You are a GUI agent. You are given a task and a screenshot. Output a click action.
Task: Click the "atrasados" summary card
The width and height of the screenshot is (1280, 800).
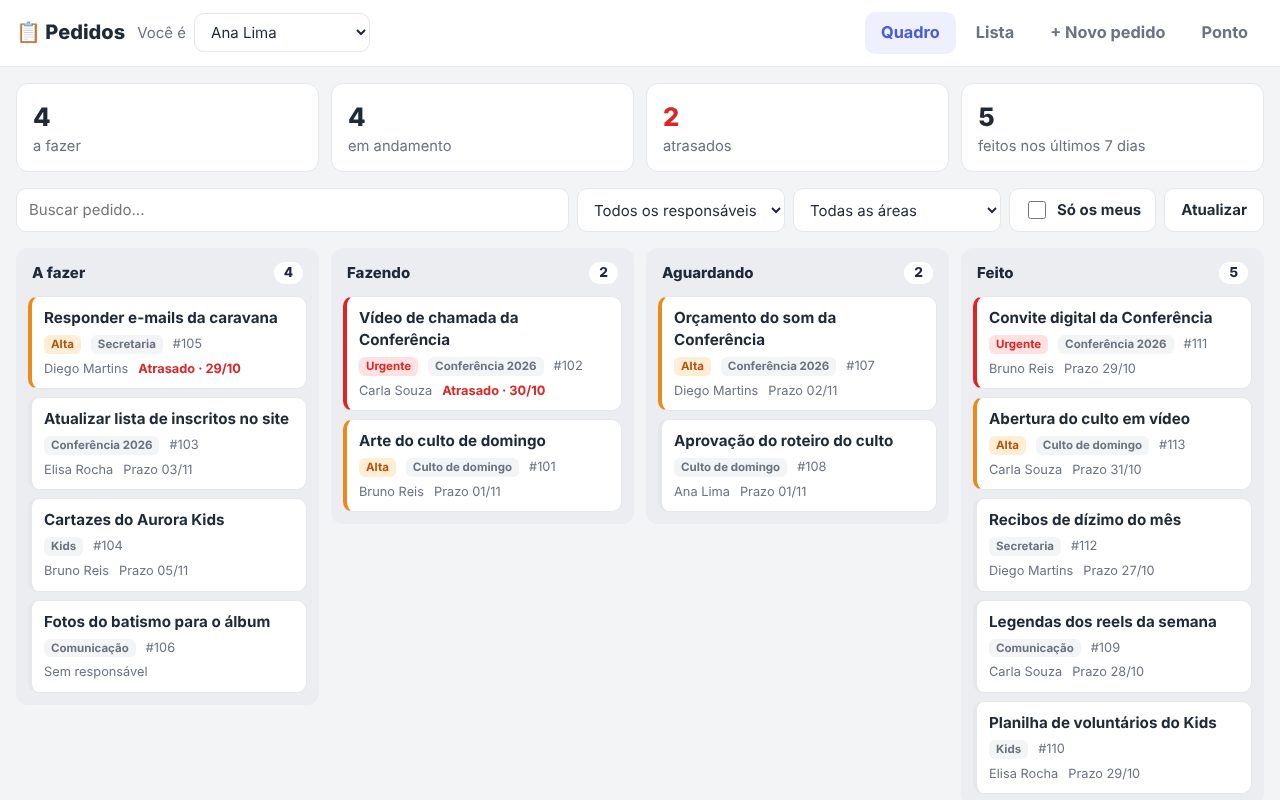click(x=797, y=127)
